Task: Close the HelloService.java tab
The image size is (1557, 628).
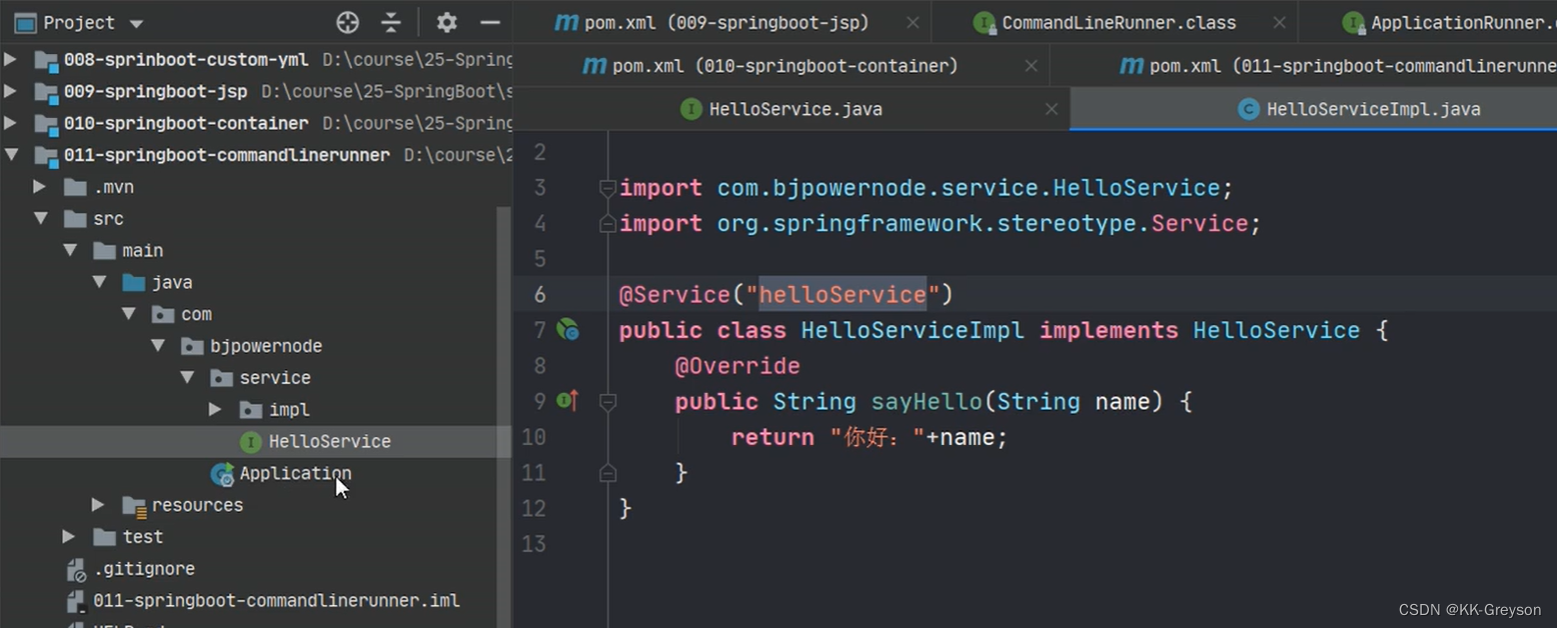Action: click(x=1051, y=109)
